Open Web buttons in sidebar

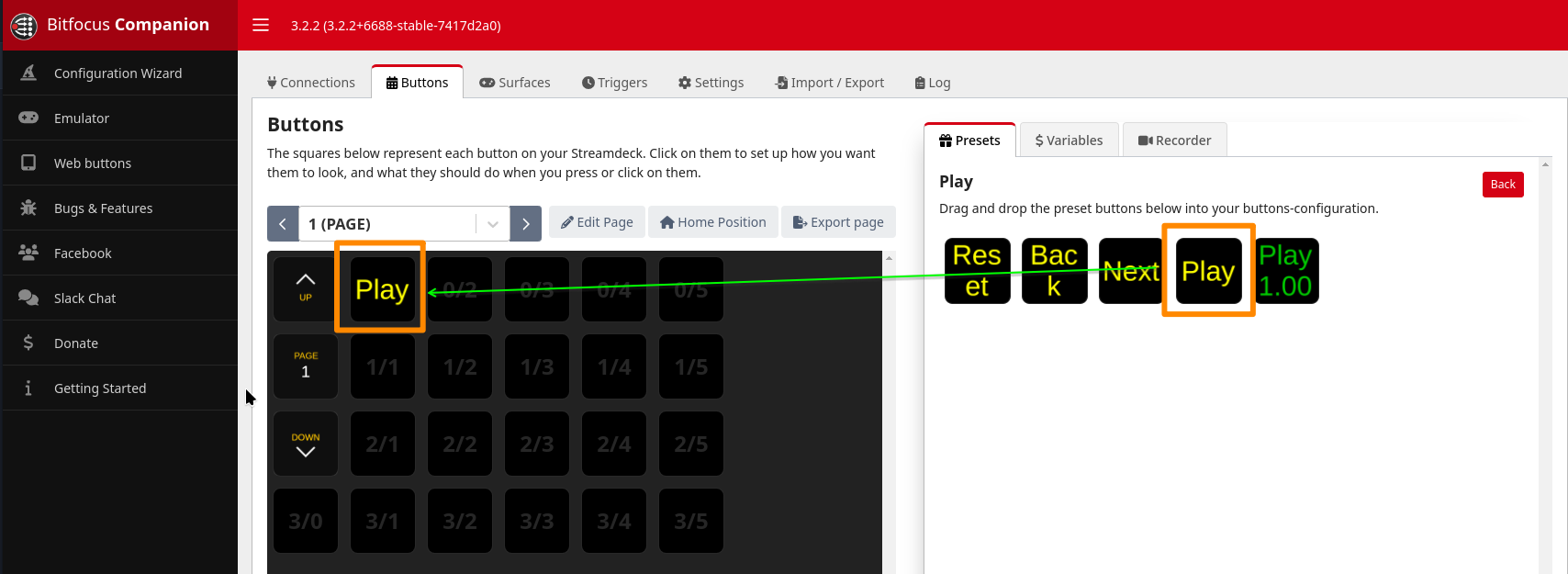(92, 163)
